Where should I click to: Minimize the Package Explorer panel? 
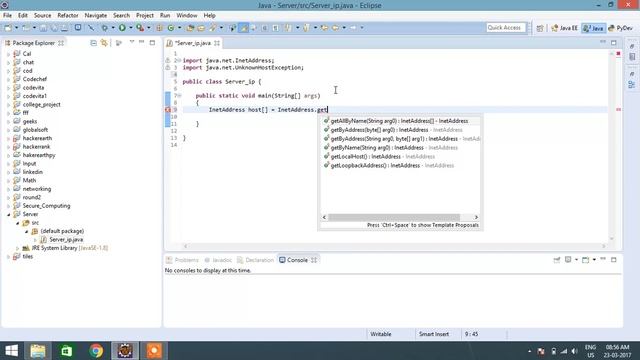click(142, 42)
